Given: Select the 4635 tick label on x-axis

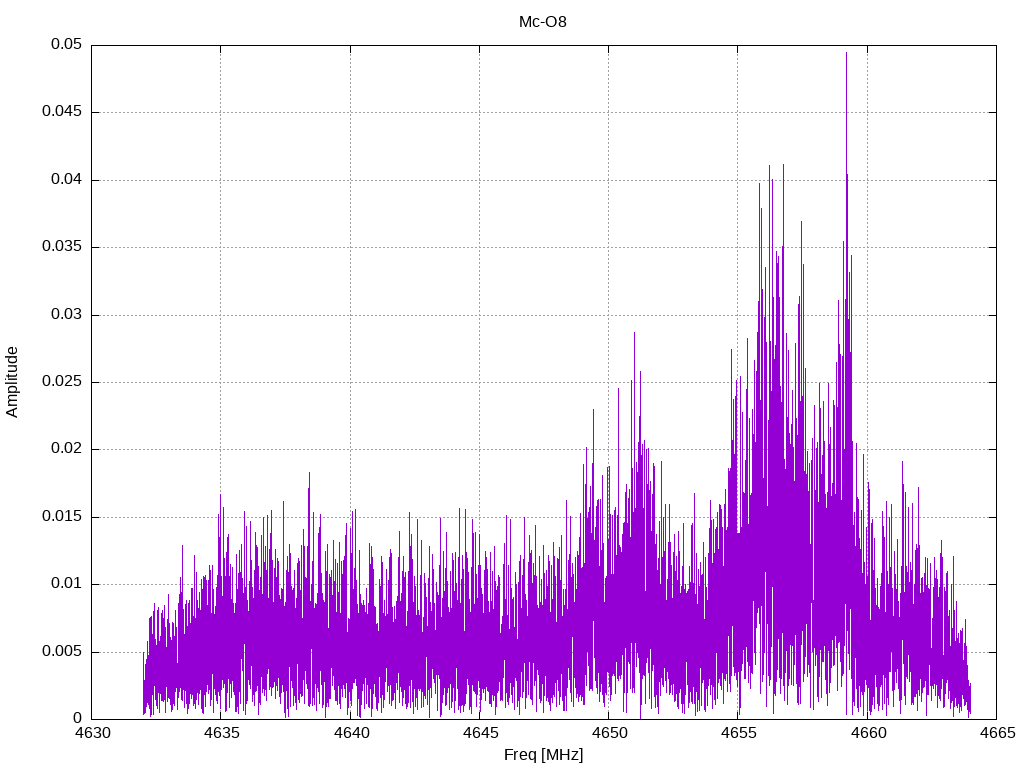Looking at the screenshot, I should pos(221,734).
